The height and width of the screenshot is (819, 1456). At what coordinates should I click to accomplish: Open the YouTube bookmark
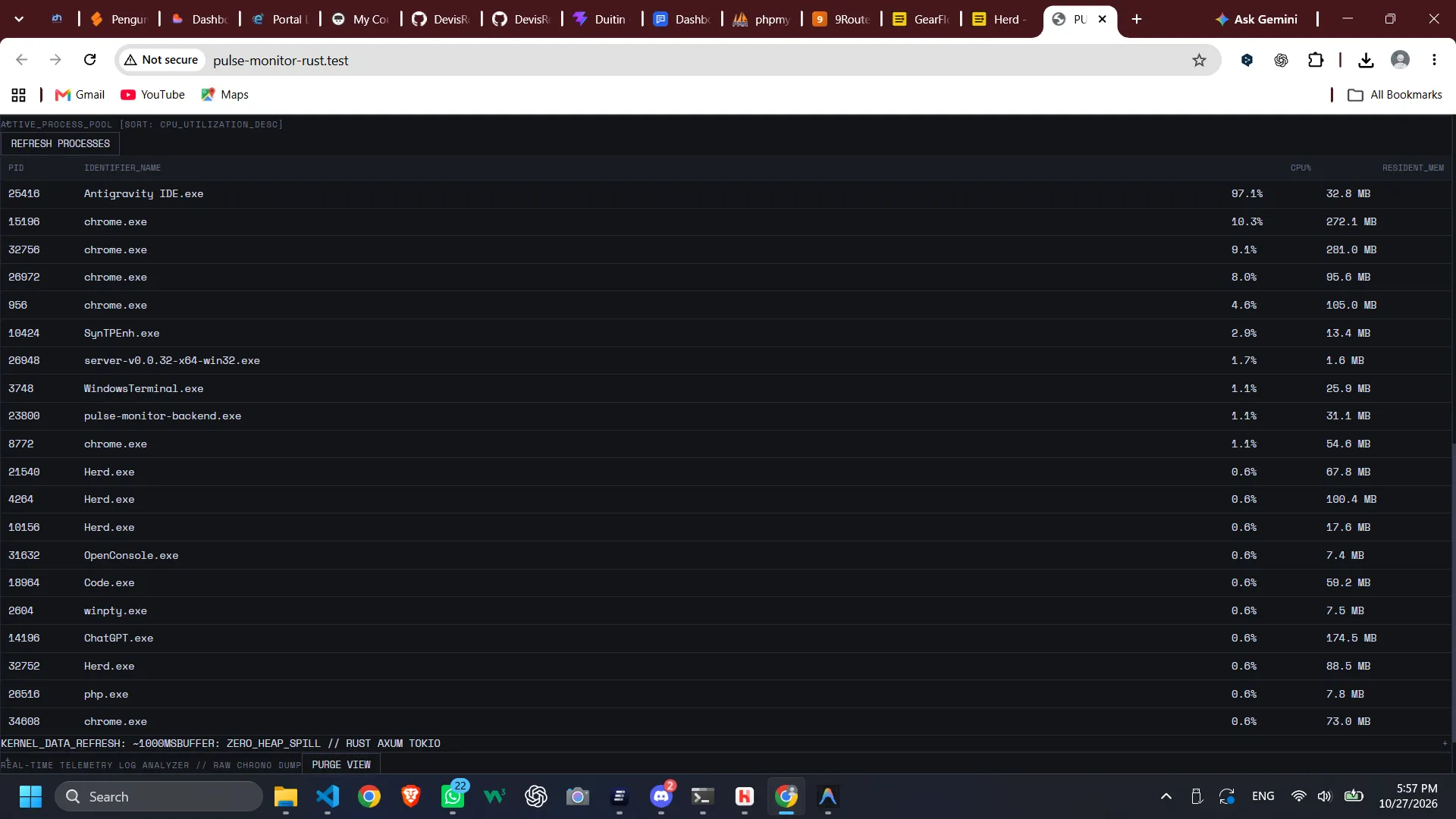click(152, 95)
